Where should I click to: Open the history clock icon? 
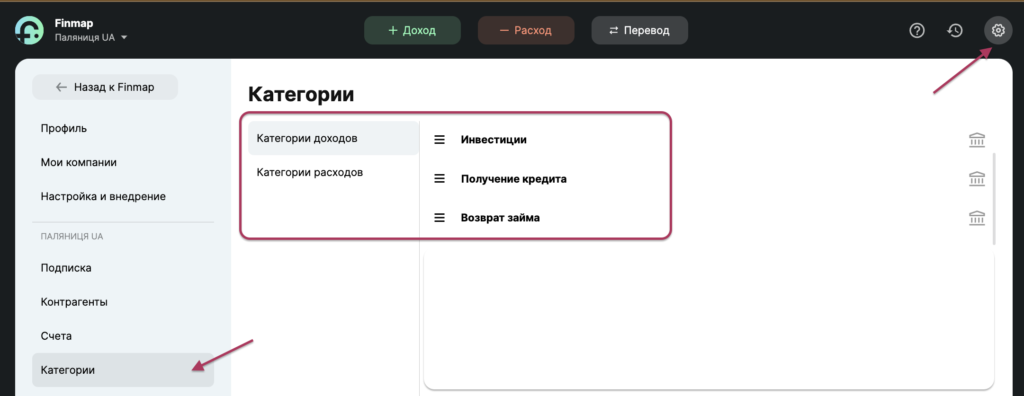click(955, 30)
